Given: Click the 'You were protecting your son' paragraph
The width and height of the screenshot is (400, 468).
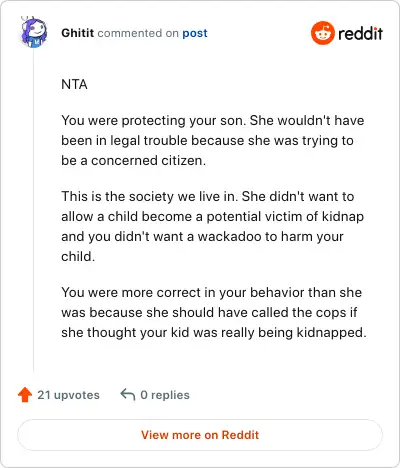Looking at the screenshot, I should coord(213,140).
